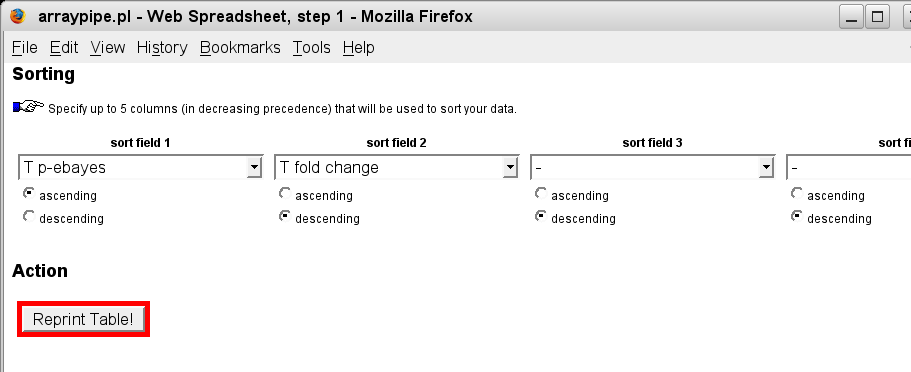Click the Firefox logo icon in title bar

[18, 16]
